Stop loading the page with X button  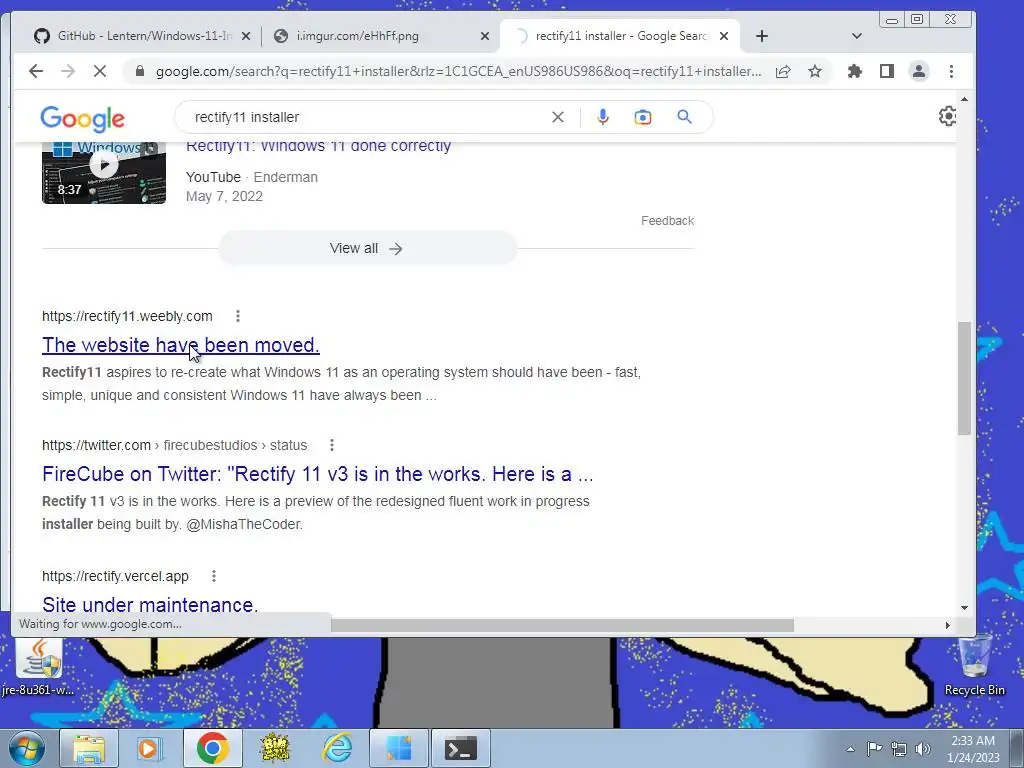tap(99, 71)
